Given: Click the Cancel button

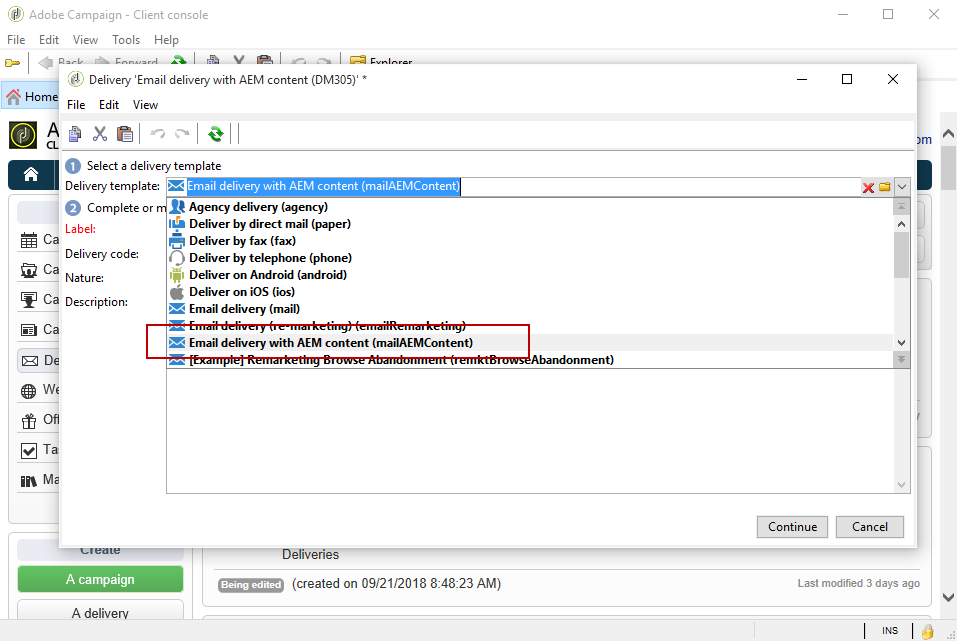Looking at the screenshot, I should 870,527.
